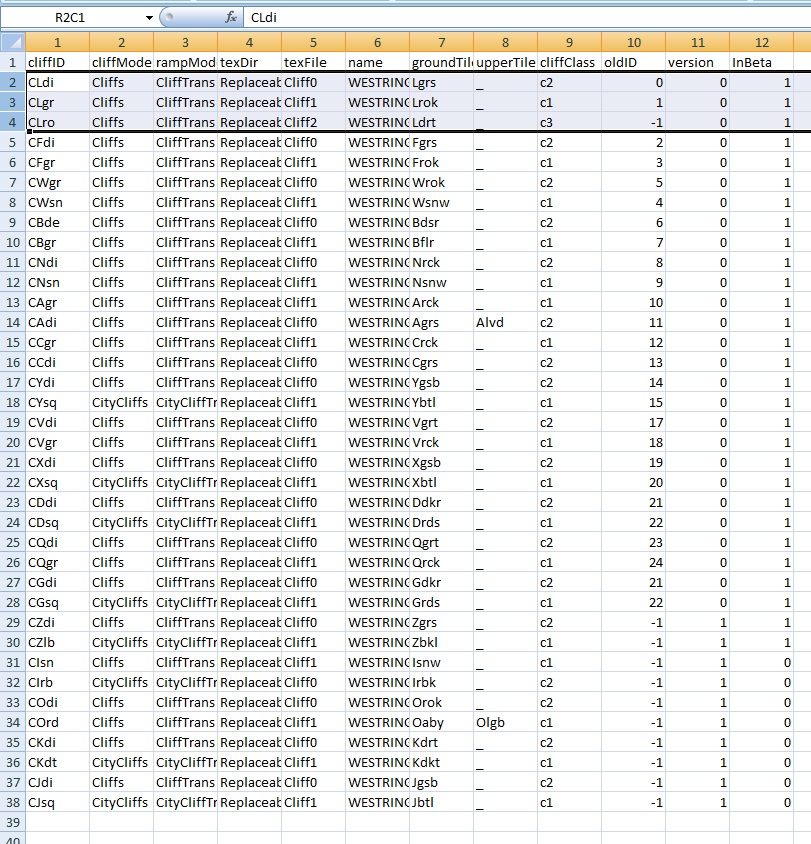Select the cell containing CWsn

point(58,202)
